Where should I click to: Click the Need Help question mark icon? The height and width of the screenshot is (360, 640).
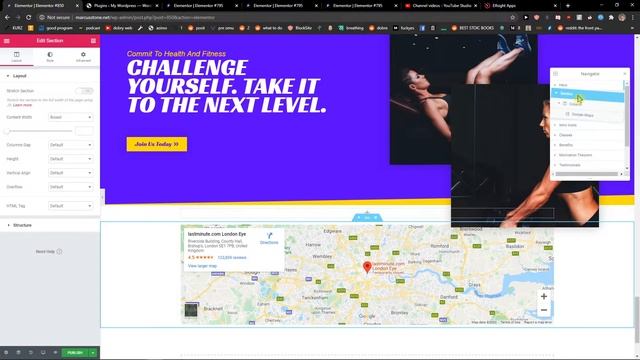pos(59,251)
